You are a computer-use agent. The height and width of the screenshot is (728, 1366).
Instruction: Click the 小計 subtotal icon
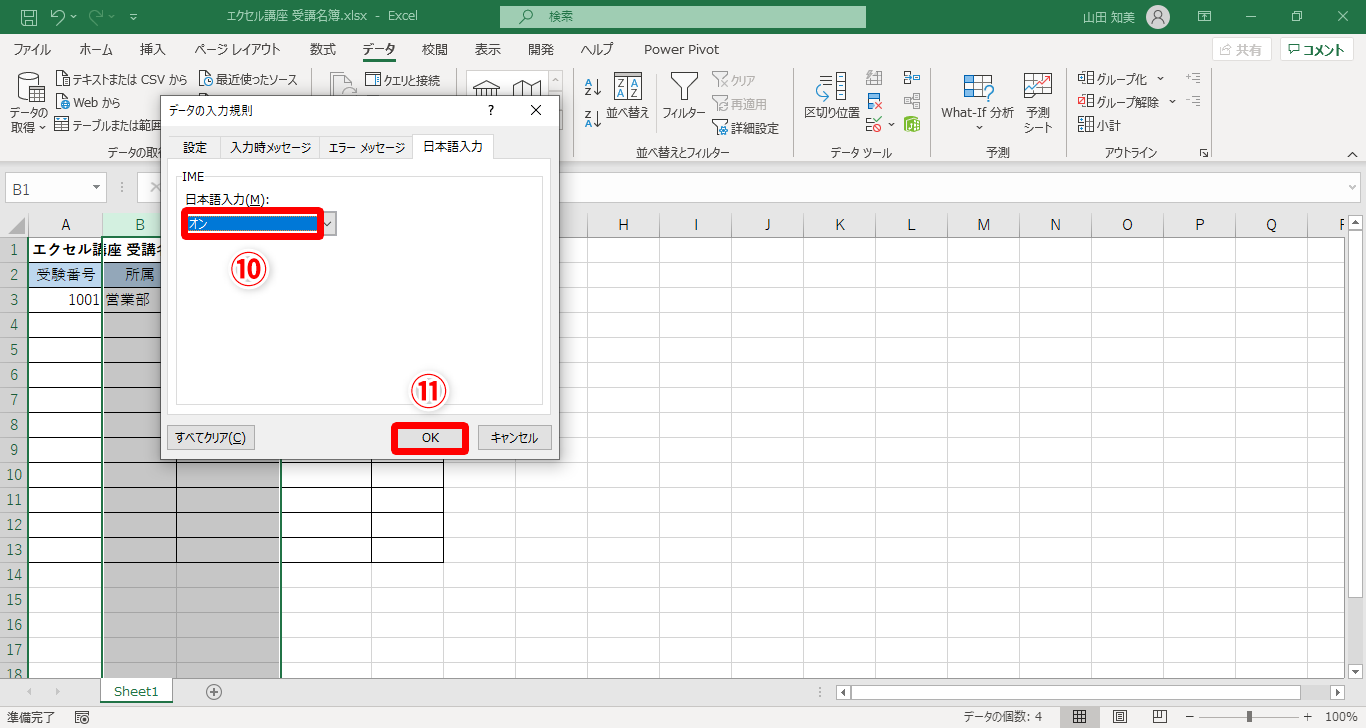[1086, 125]
